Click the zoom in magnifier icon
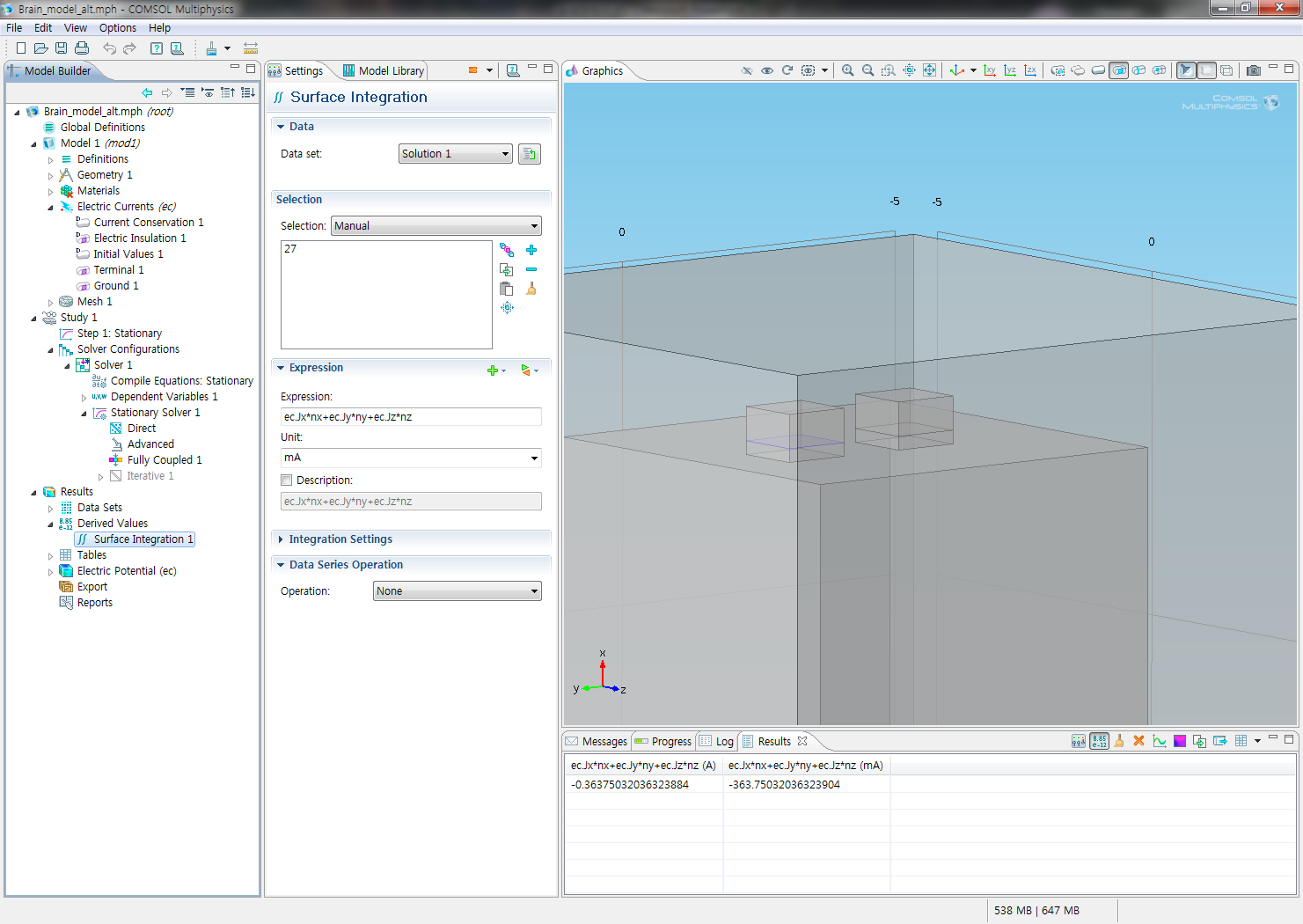The image size is (1303, 924). click(x=847, y=70)
